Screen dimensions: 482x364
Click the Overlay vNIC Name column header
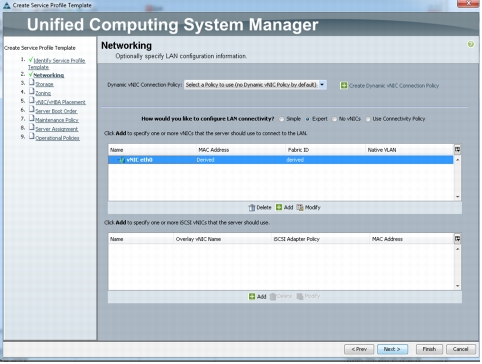pyautogui.click(x=223, y=239)
